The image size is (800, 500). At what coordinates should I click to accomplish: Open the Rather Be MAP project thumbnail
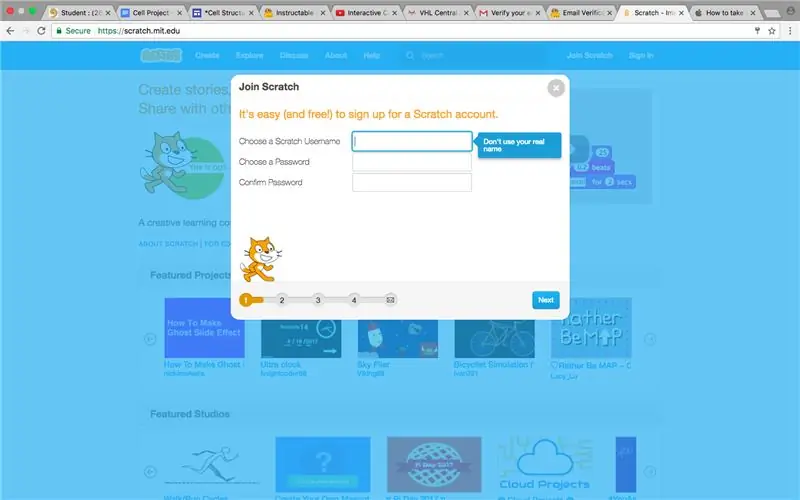(591, 328)
